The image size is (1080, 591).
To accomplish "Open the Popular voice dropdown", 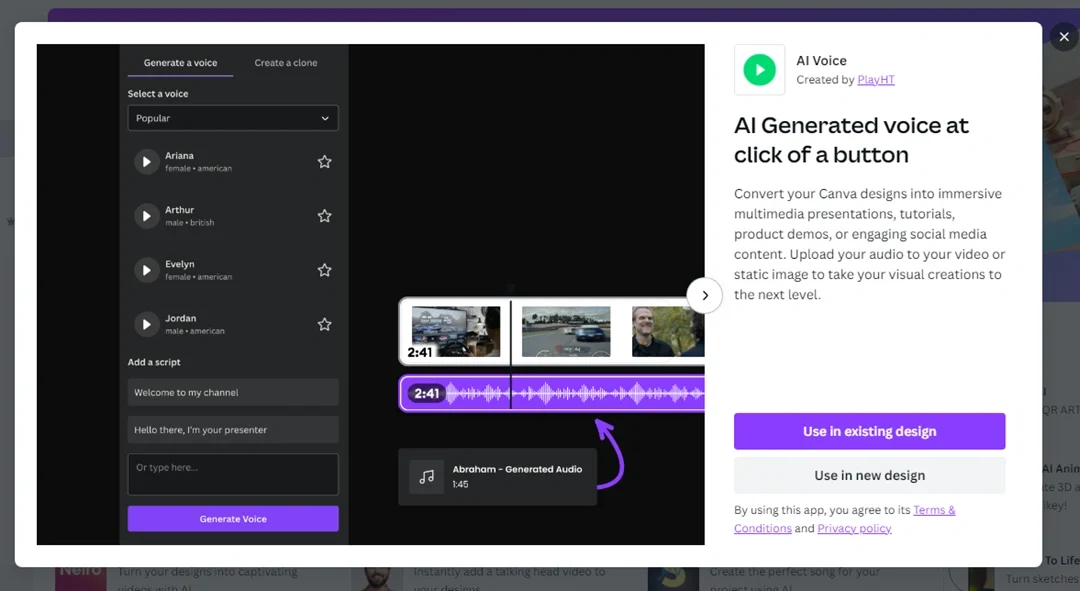I will pos(233,118).
